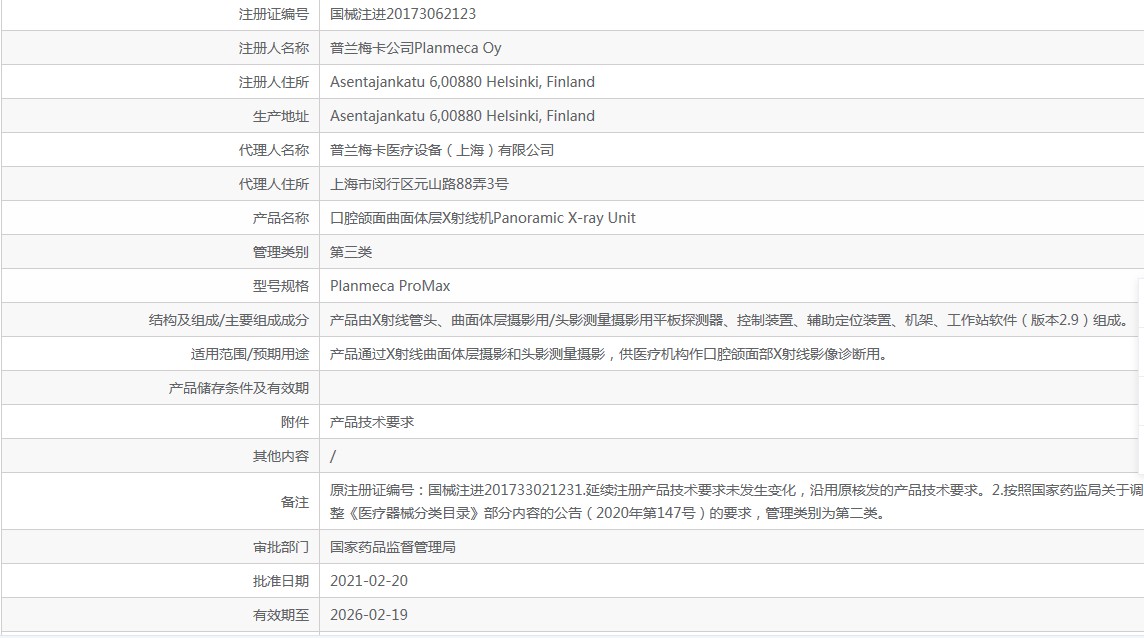Click the 注册人住所 label
Viewport: 1144px width, 638px height.
274,82
